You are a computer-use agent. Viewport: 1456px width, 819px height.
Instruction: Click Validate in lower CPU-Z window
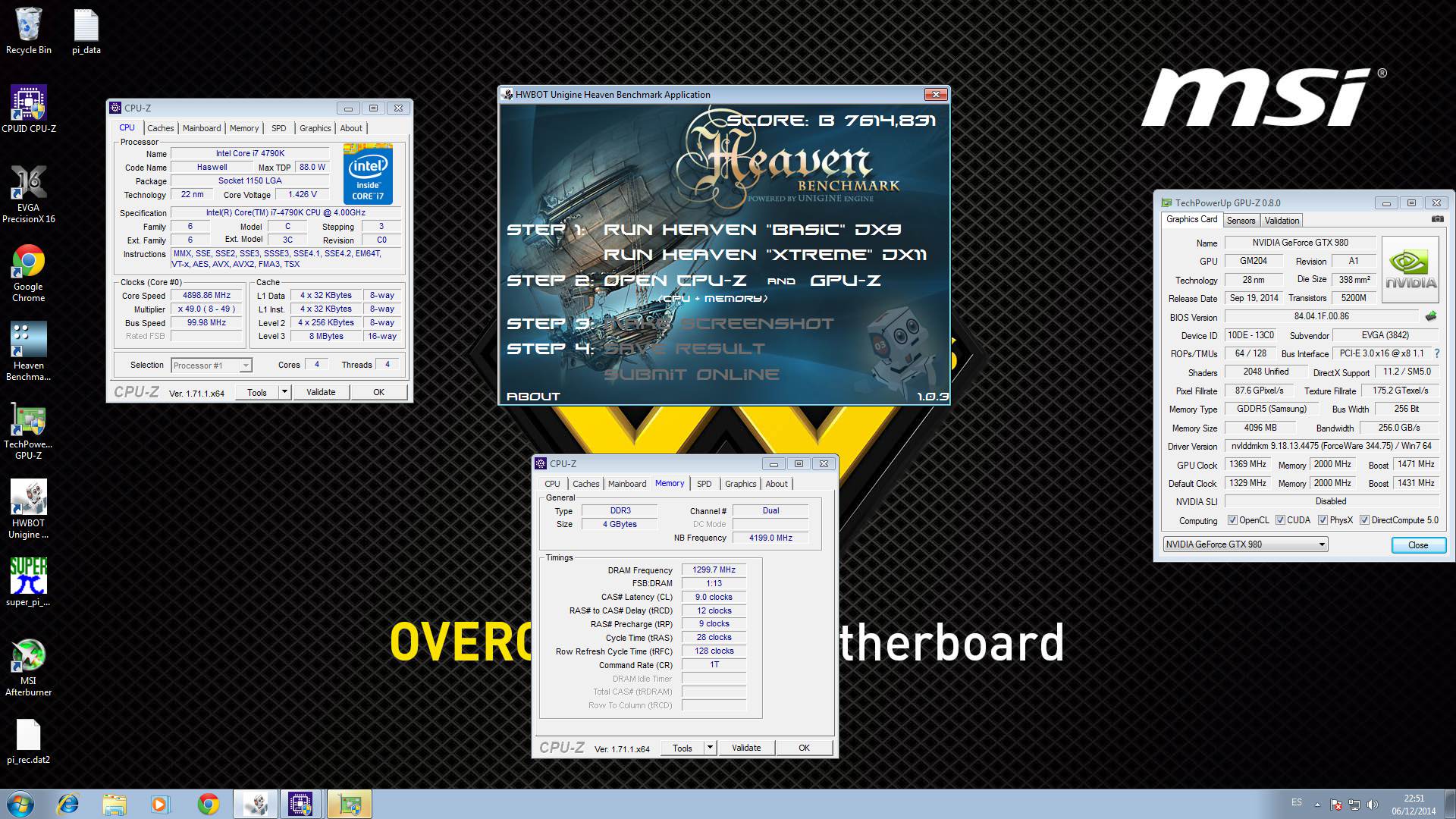point(746,748)
